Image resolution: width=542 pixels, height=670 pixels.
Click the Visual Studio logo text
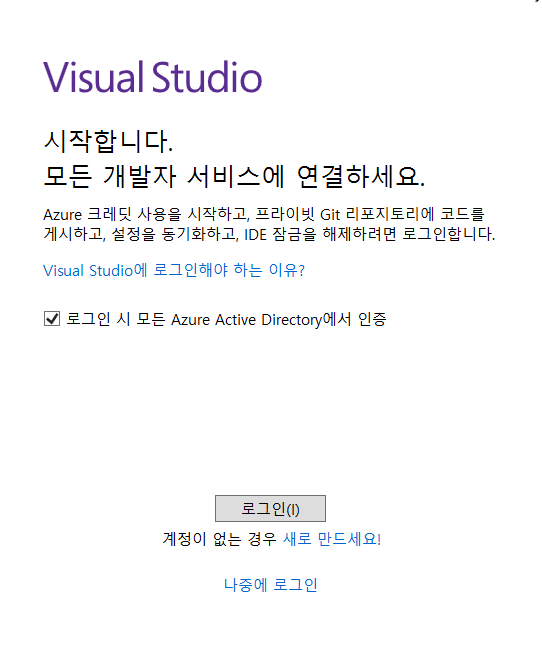point(153,77)
